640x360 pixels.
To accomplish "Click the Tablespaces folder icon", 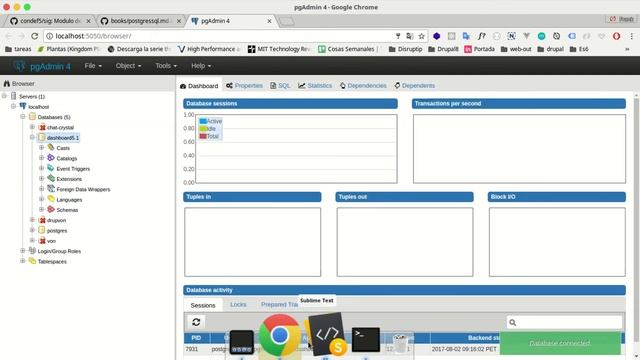I will click(x=32, y=261).
